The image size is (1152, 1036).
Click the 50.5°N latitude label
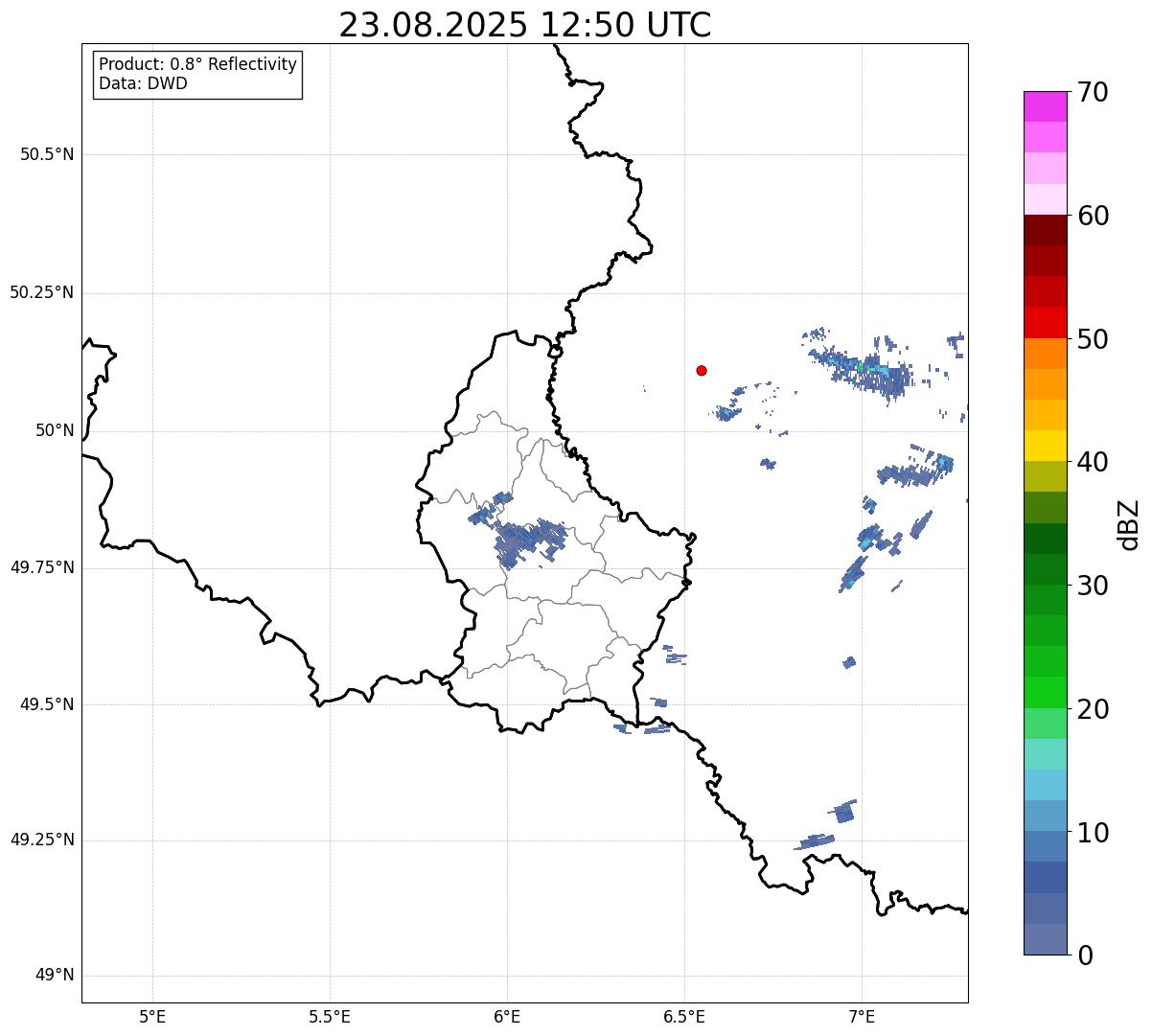pyautogui.click(x=47, y=154)
